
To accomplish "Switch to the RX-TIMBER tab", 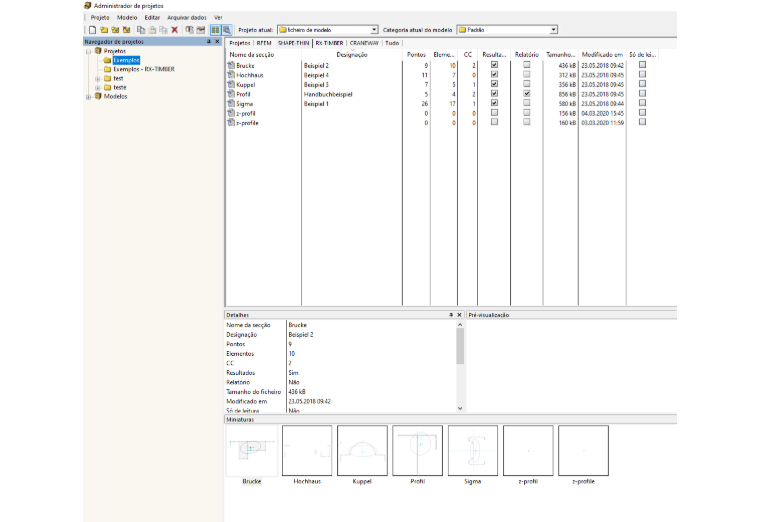I will point(330,43).
